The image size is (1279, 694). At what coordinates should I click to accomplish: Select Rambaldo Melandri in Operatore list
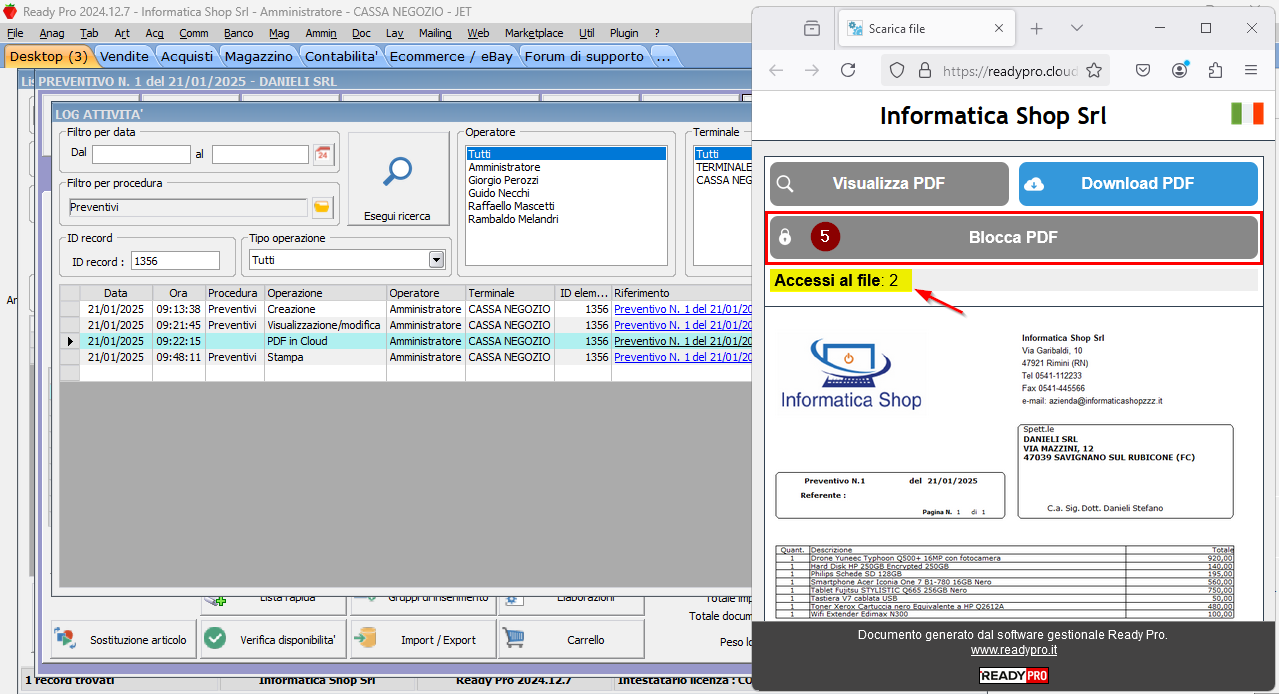pos(513,219)
